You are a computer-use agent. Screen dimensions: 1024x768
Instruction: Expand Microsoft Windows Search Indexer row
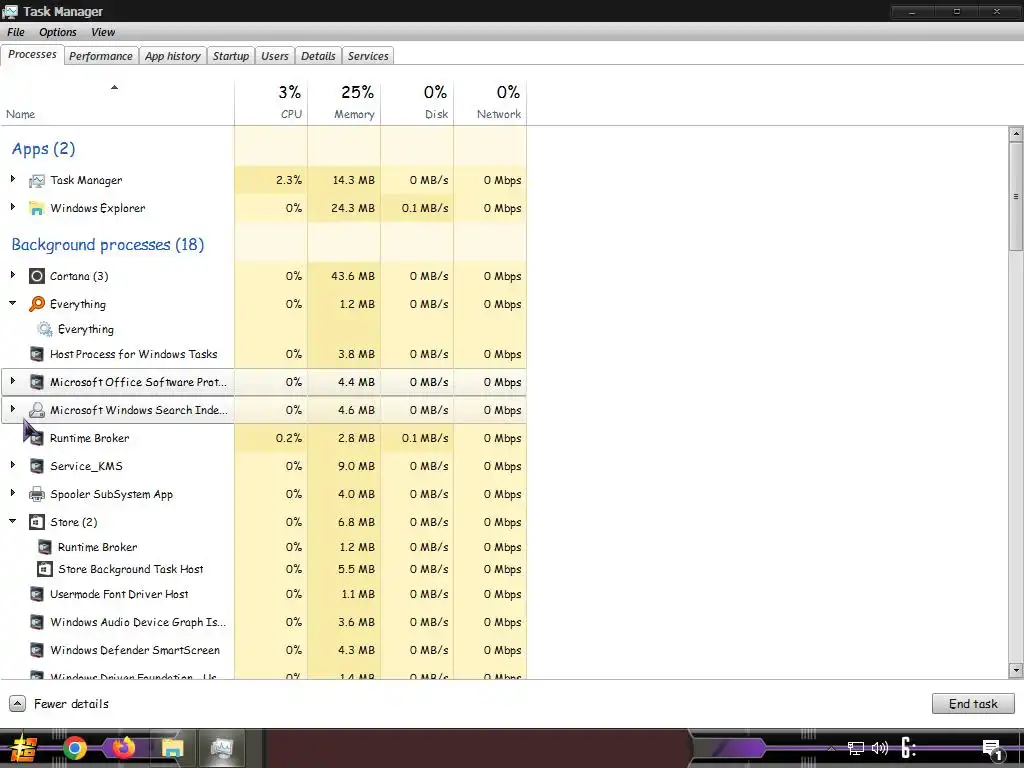tap(12, 409)
